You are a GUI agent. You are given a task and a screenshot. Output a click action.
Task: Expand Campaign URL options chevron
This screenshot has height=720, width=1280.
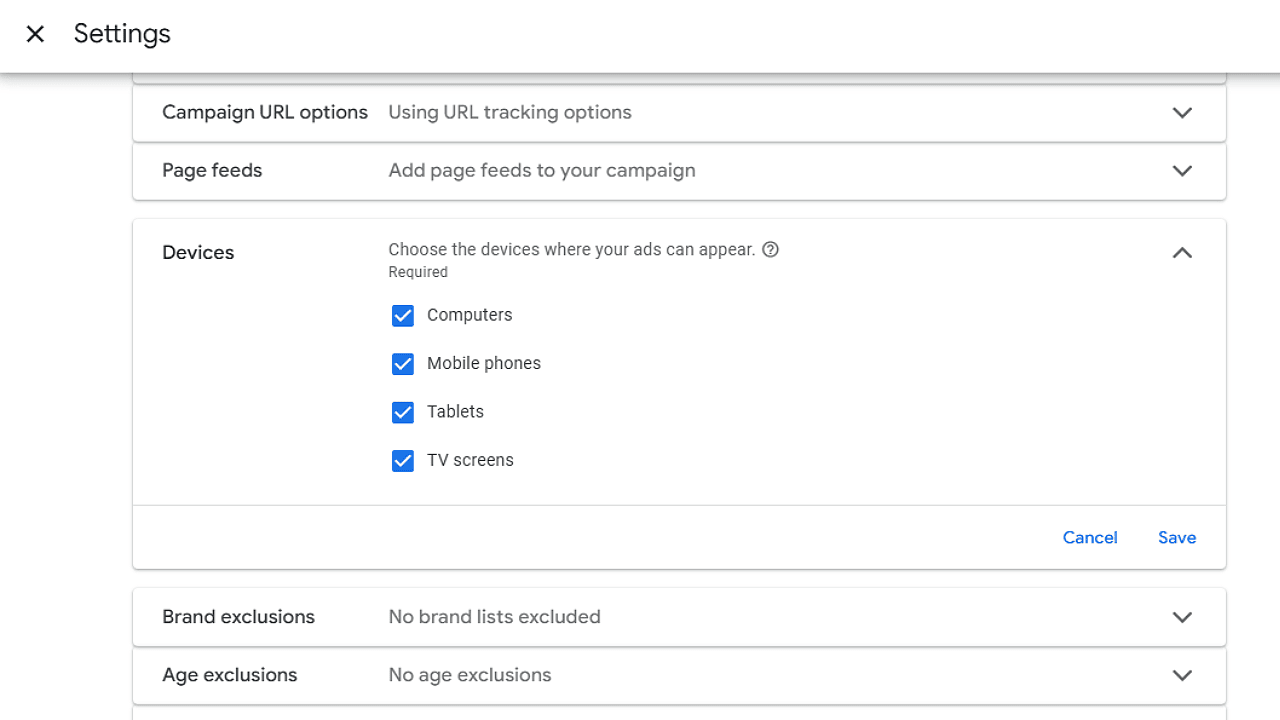tap(1182, 113)
